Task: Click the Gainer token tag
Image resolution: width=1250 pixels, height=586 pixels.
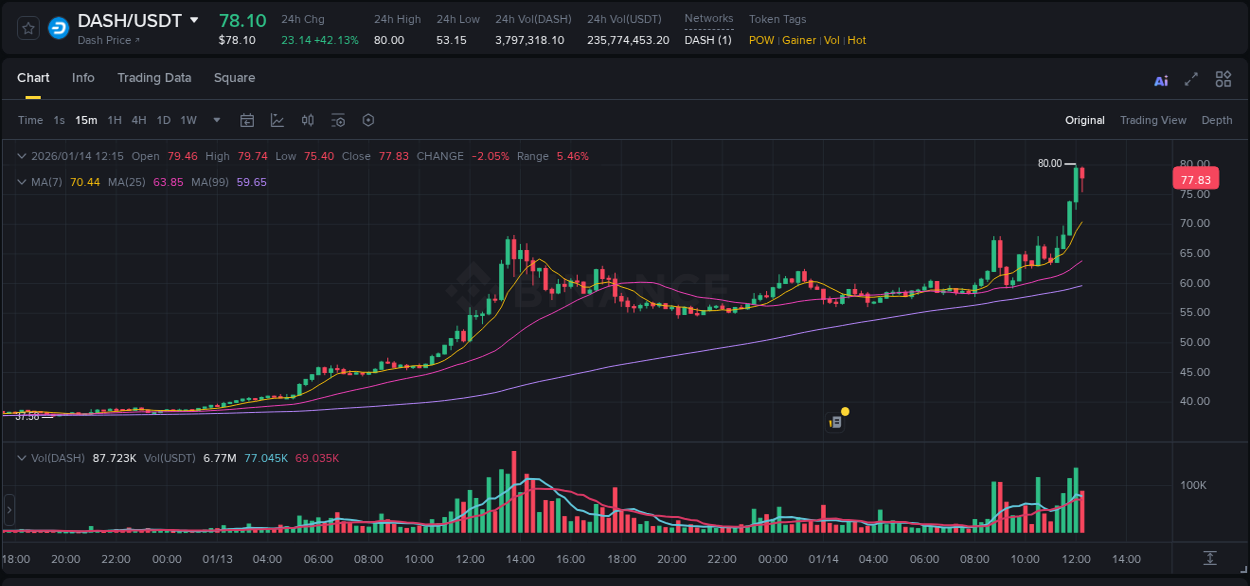Action: pos(799,40)
